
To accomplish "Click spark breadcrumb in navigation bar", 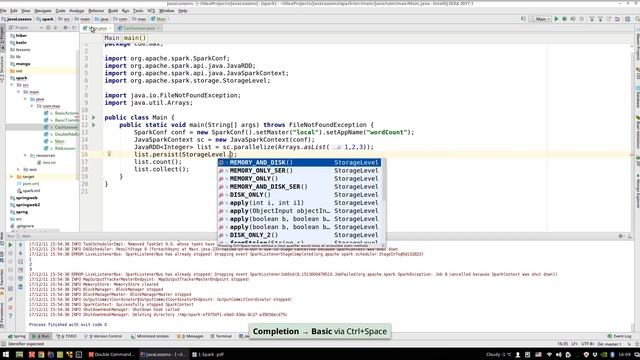I will pos(45,19).
